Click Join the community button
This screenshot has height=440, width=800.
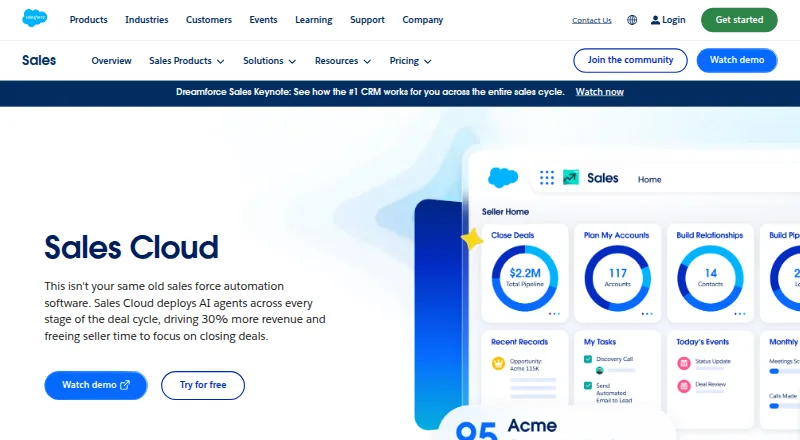click(630, 60)
